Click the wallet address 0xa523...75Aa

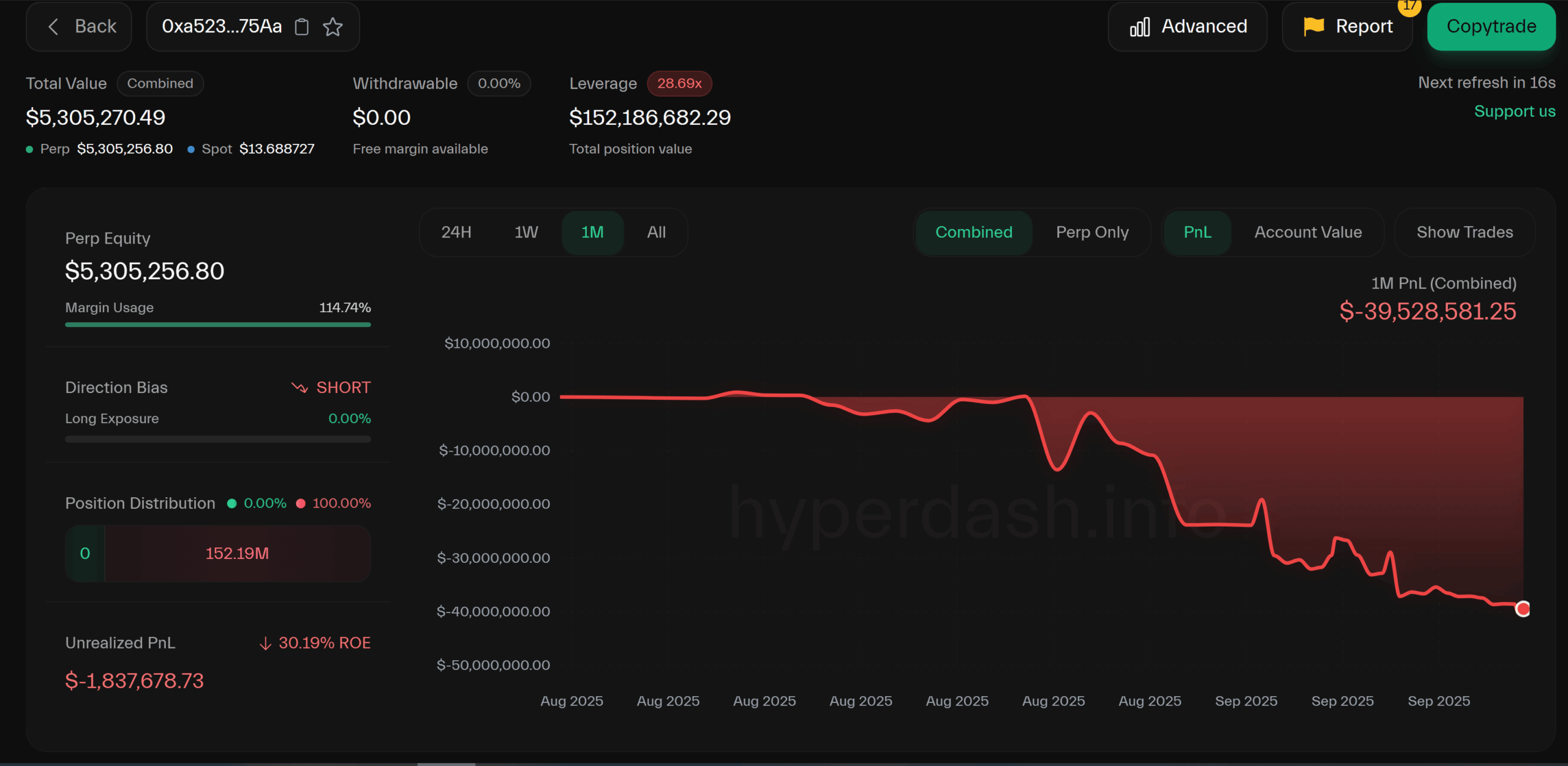tap(222, 26)
